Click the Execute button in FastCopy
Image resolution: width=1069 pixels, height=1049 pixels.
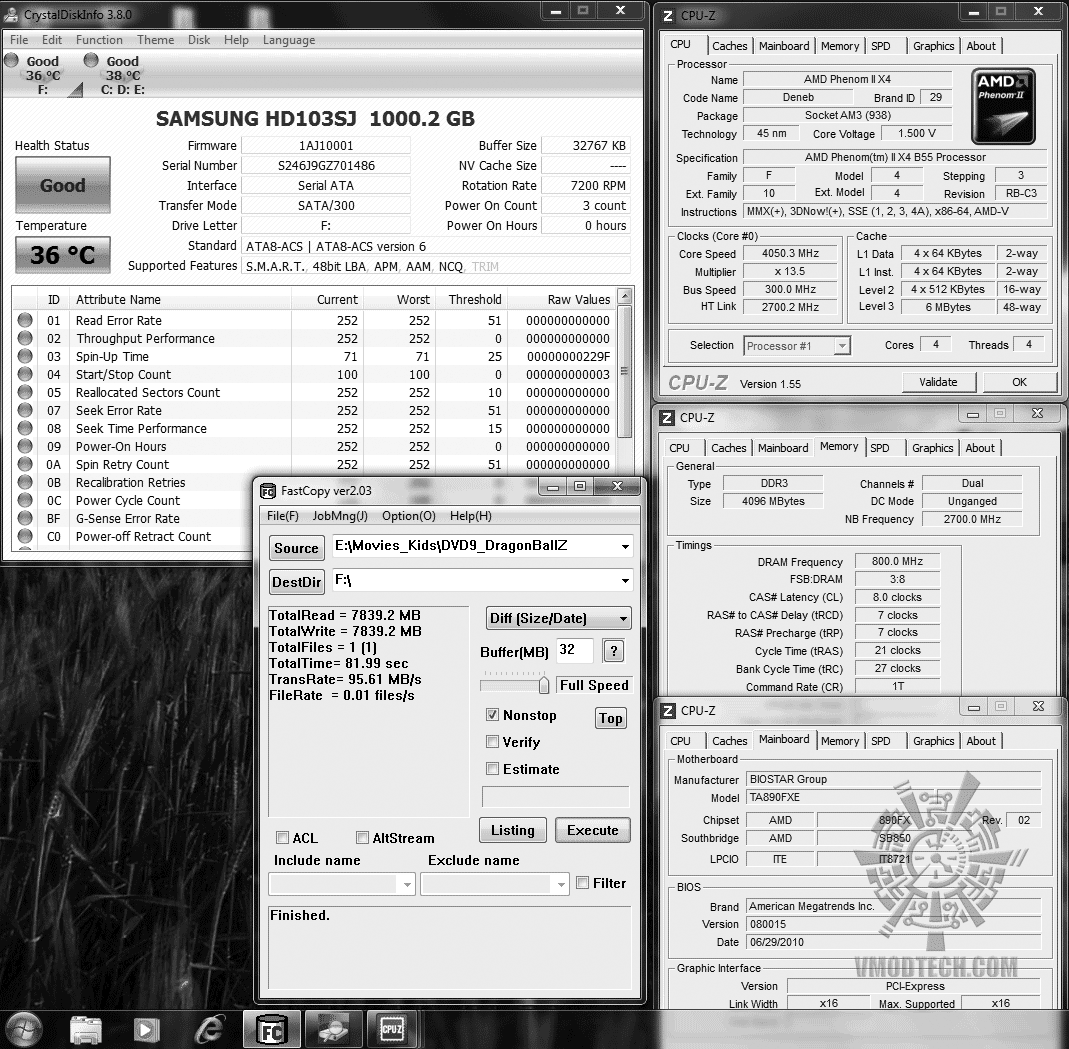pos(592,830)
